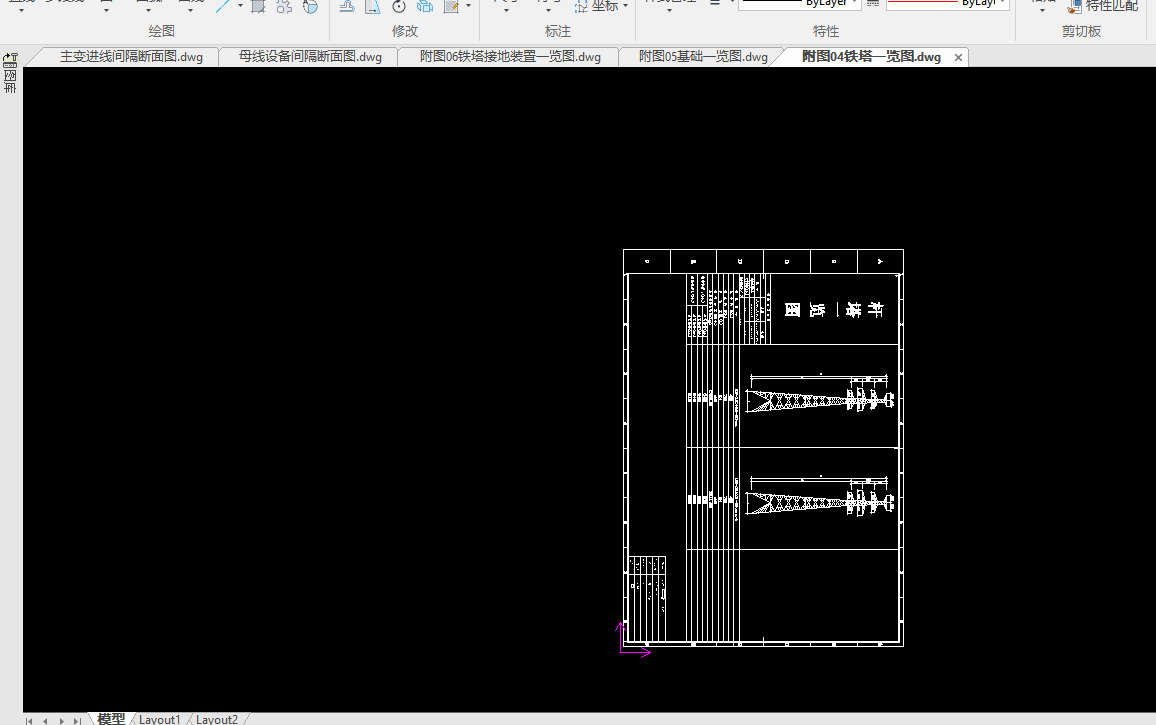
Task: Click the 修改 panel title
Action: coord(405,31)
